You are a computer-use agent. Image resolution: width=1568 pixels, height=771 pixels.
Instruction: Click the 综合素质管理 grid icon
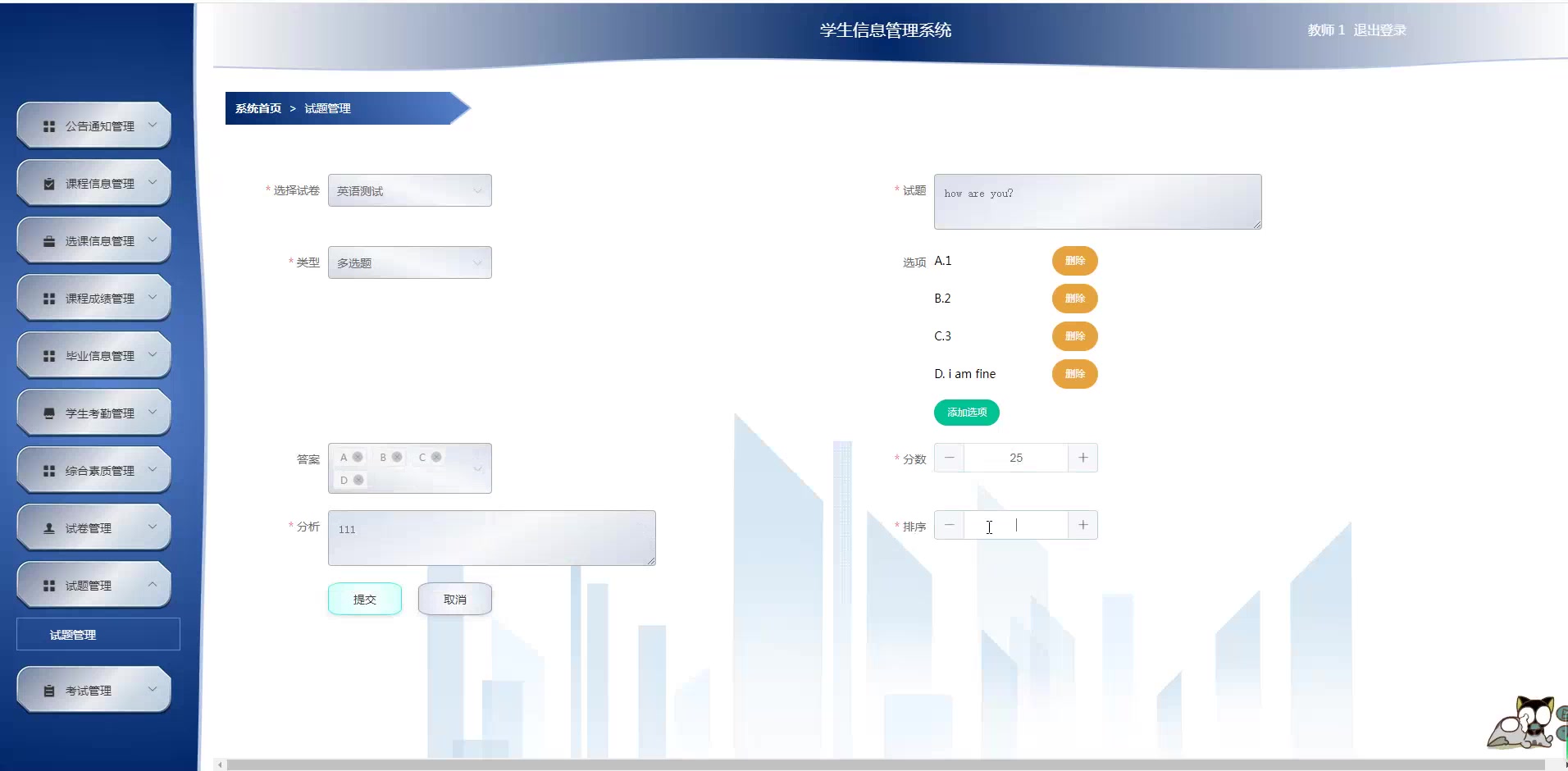[48, 469]
